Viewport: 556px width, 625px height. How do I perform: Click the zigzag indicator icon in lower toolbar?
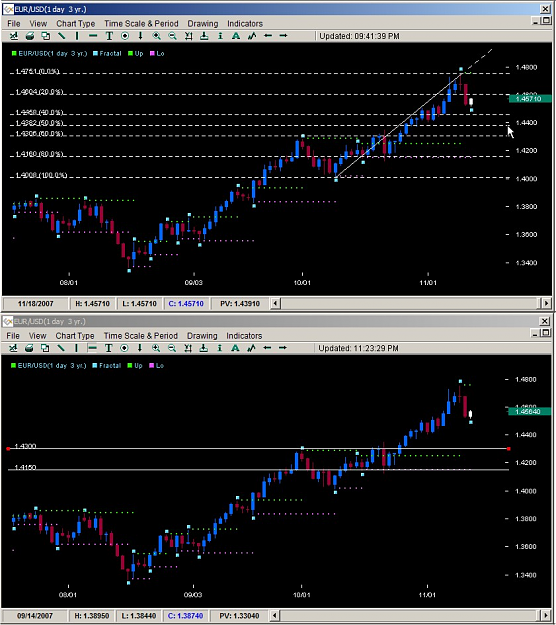[251, 348]
